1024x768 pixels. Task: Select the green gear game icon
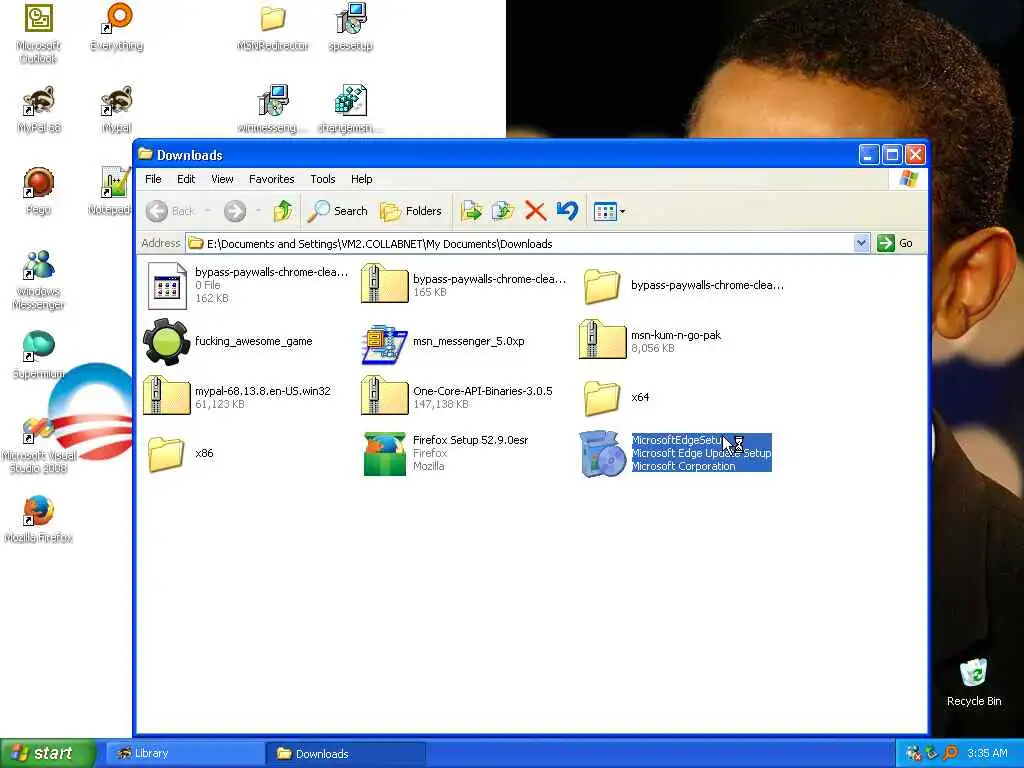pos(167,342)
